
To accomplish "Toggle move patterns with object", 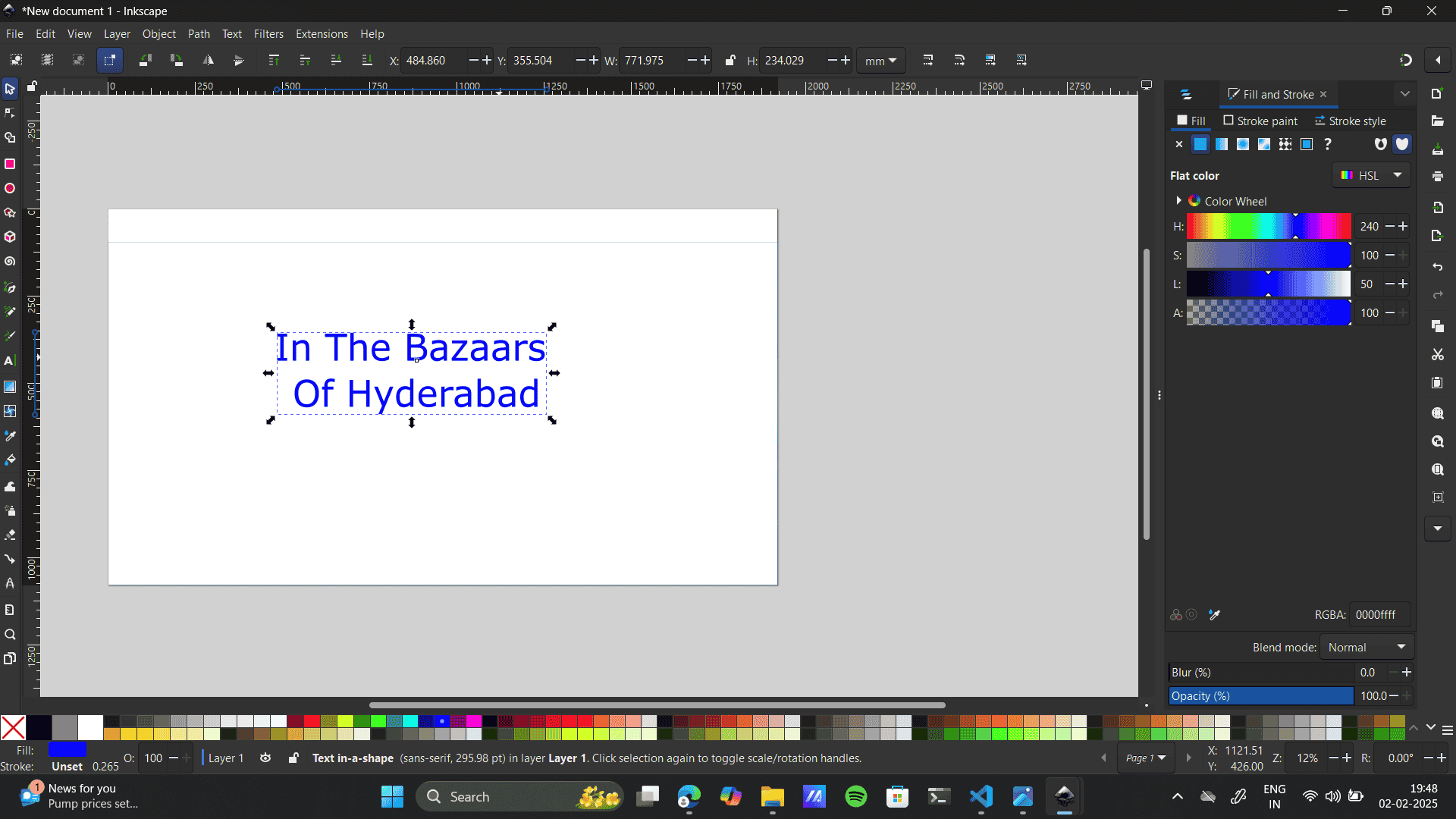I will (x=1021, y=60).
